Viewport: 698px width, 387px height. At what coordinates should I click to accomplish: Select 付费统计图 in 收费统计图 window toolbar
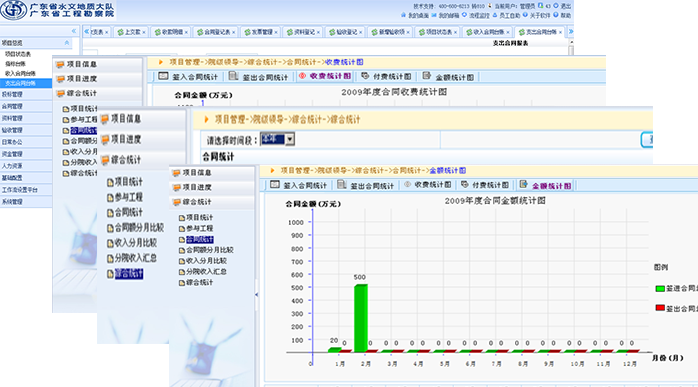pyautogui.click(x=386, y=77)
